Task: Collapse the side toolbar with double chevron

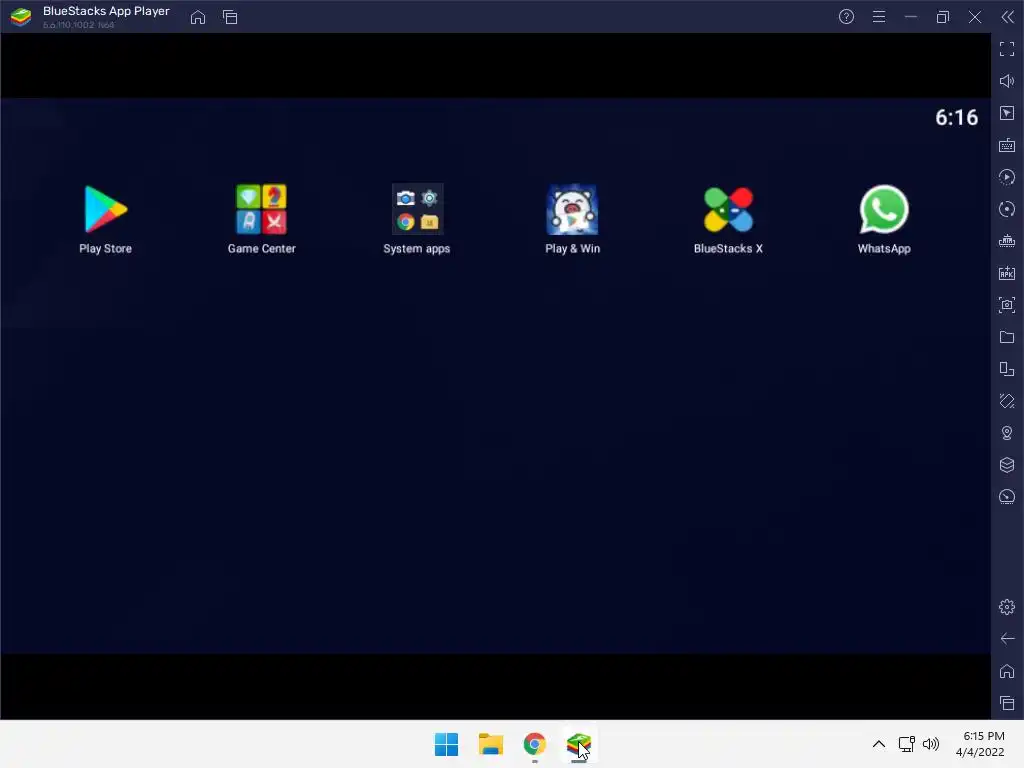Action: point(1008,17)
